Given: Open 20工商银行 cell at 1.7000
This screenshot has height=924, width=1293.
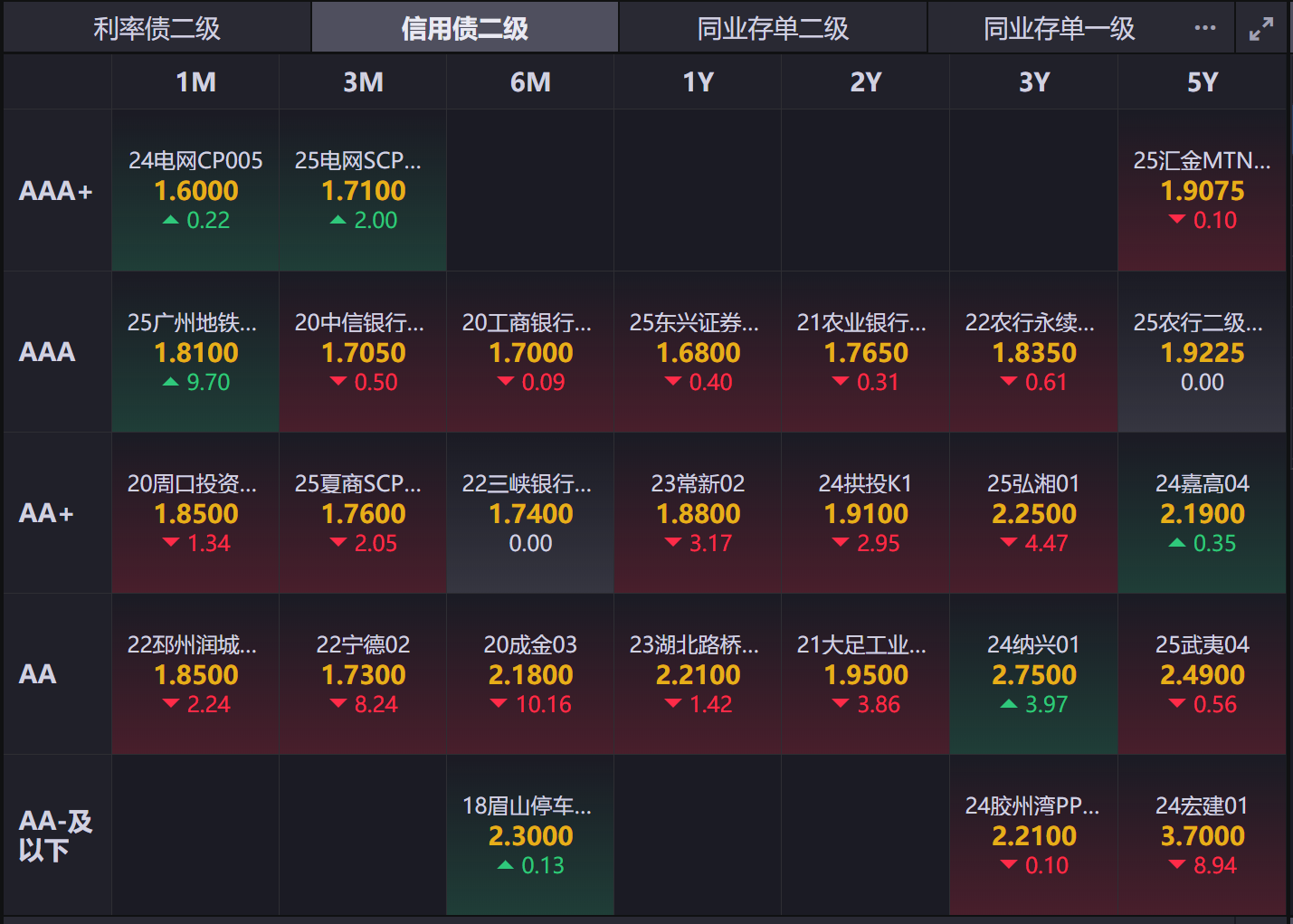Looking at the screenshot, I should [x=530, y=352].
